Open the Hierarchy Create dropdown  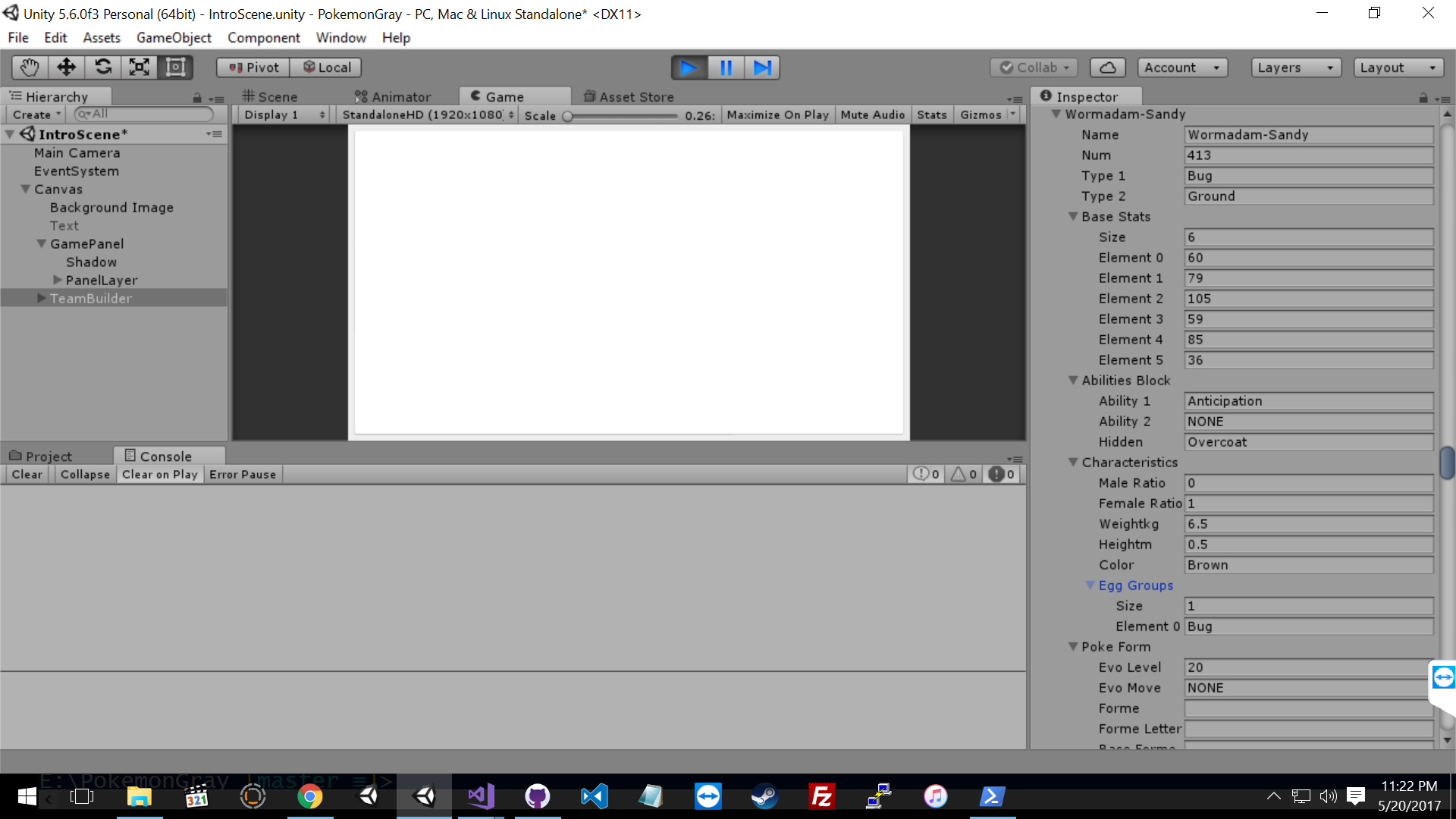pyautogui.click(x=36, y=115)
